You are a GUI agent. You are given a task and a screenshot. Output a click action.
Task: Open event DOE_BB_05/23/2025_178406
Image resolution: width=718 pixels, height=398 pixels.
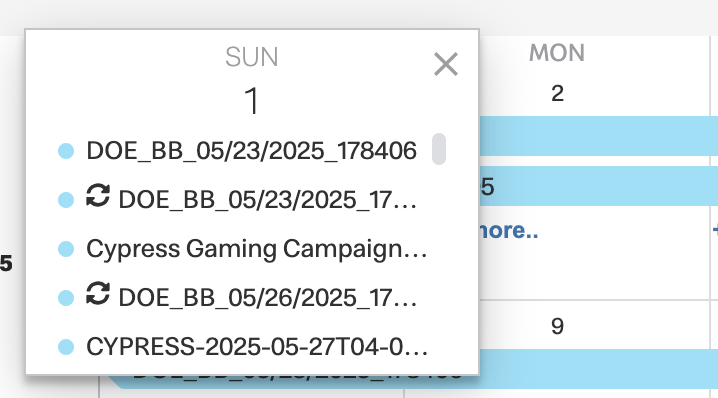point(251,151)
